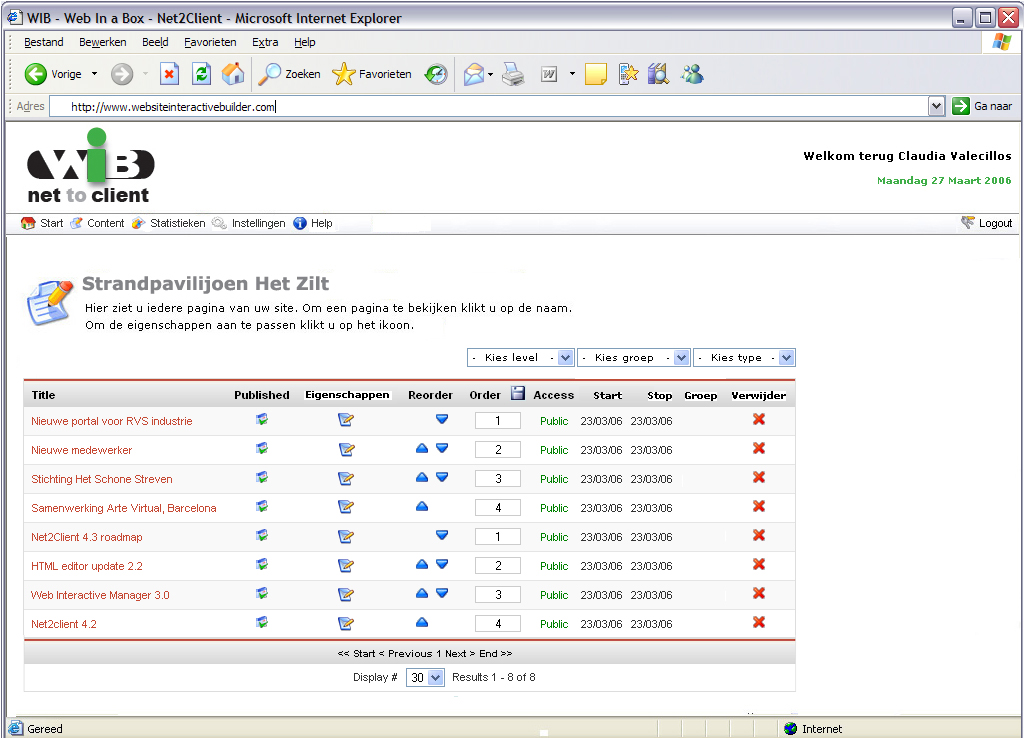This screenshot has height=738, width=1024.
Task: Open the Bestand menu
Action: [x=44, y=42]
